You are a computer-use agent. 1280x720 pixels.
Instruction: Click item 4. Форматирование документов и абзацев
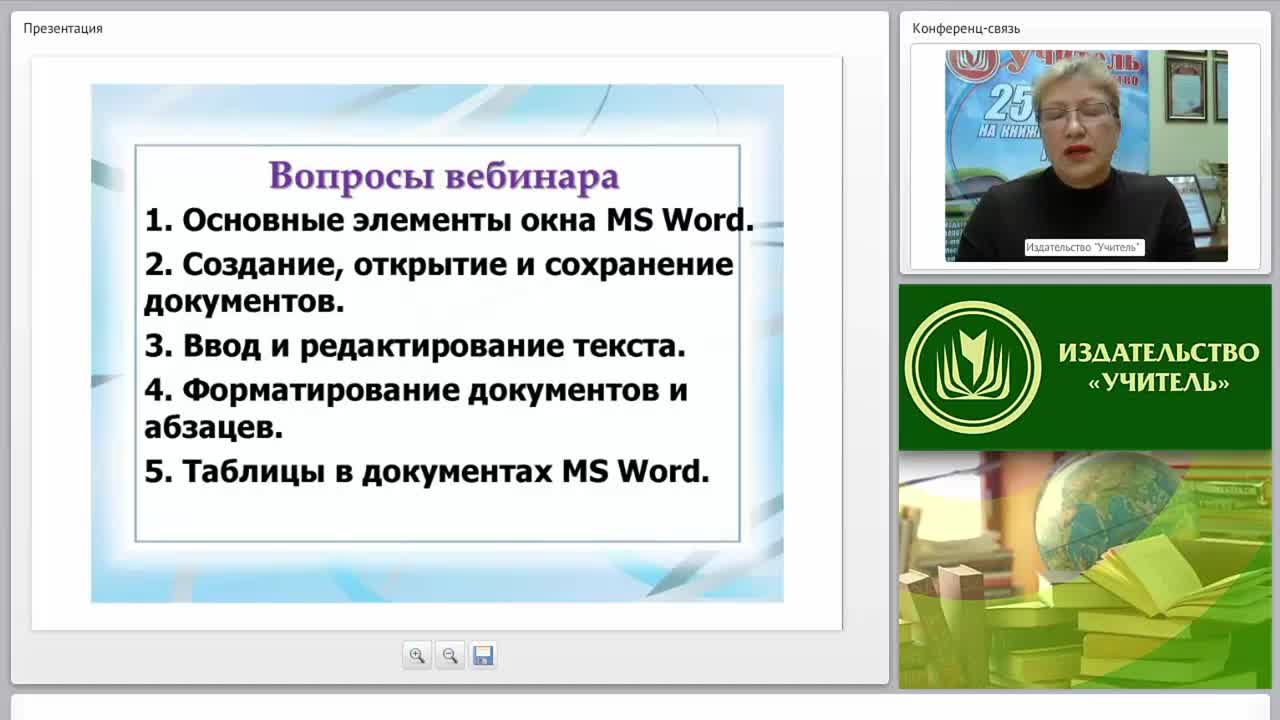point(416,408)
